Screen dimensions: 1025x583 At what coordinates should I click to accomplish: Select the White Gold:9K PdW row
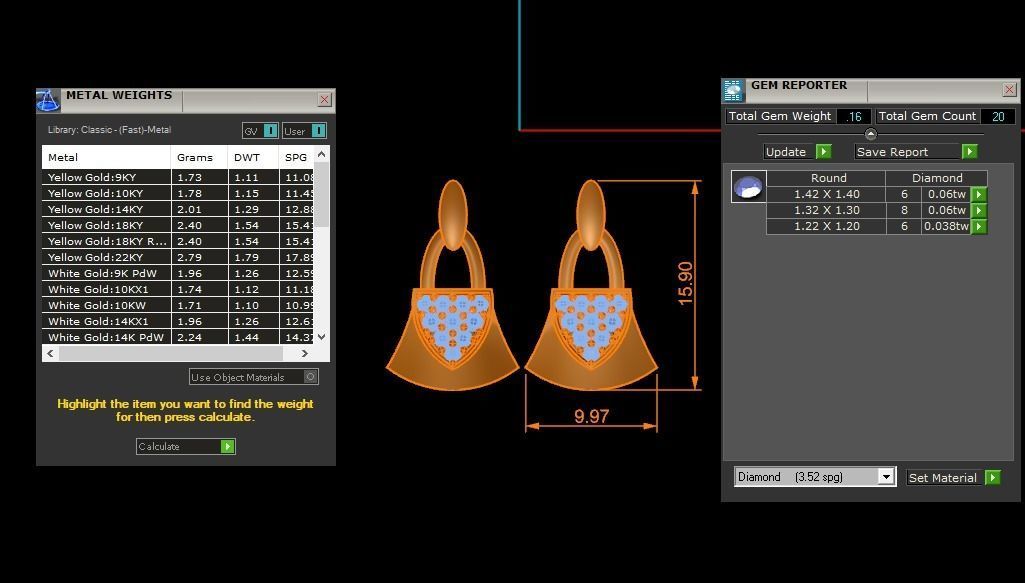pos(178,273)
